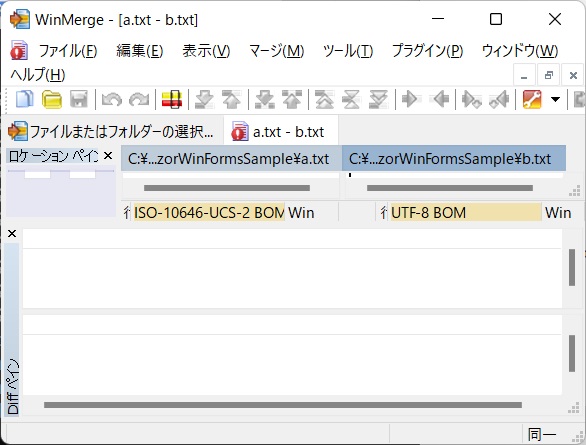Click the UTF-8 BOM encoding label
This screenshot has width=586, height=445.
tap(466, 213)
